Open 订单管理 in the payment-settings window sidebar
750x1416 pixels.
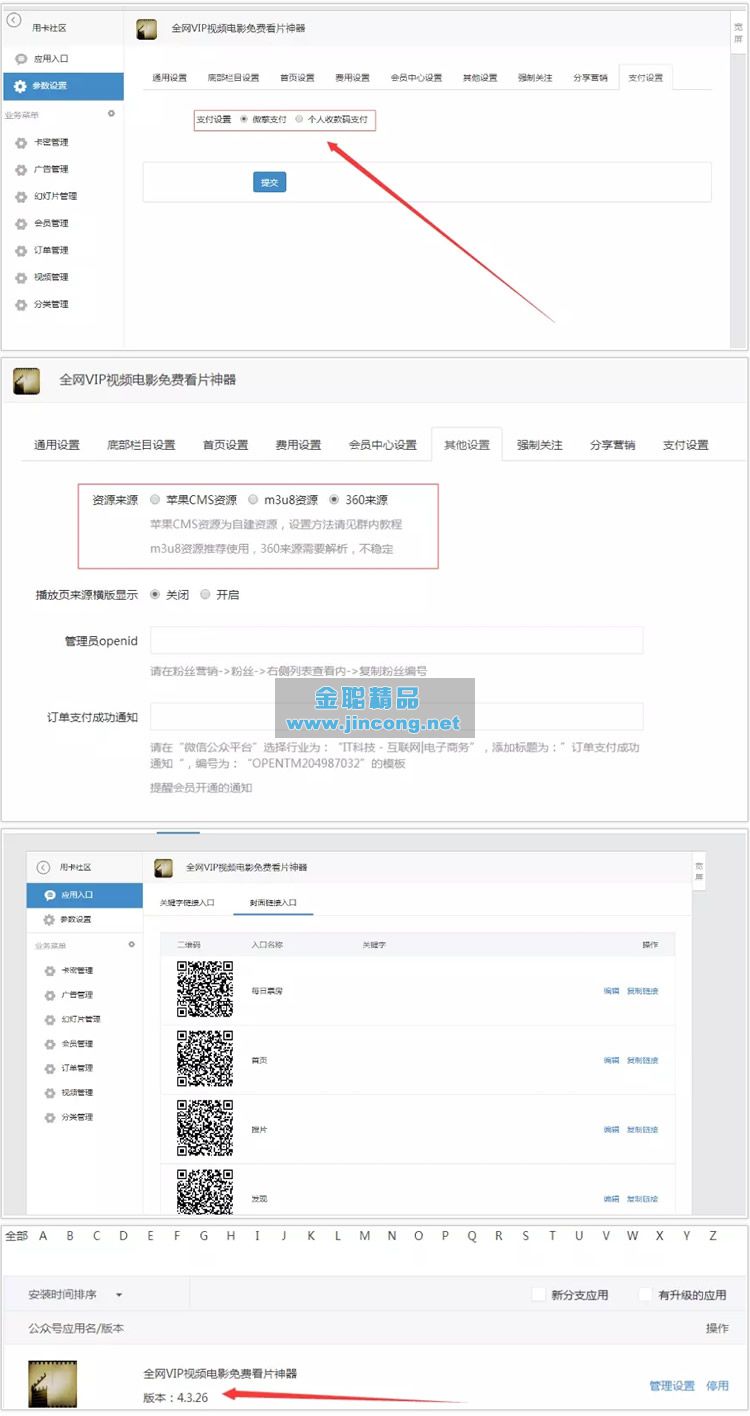coord(51,251)
